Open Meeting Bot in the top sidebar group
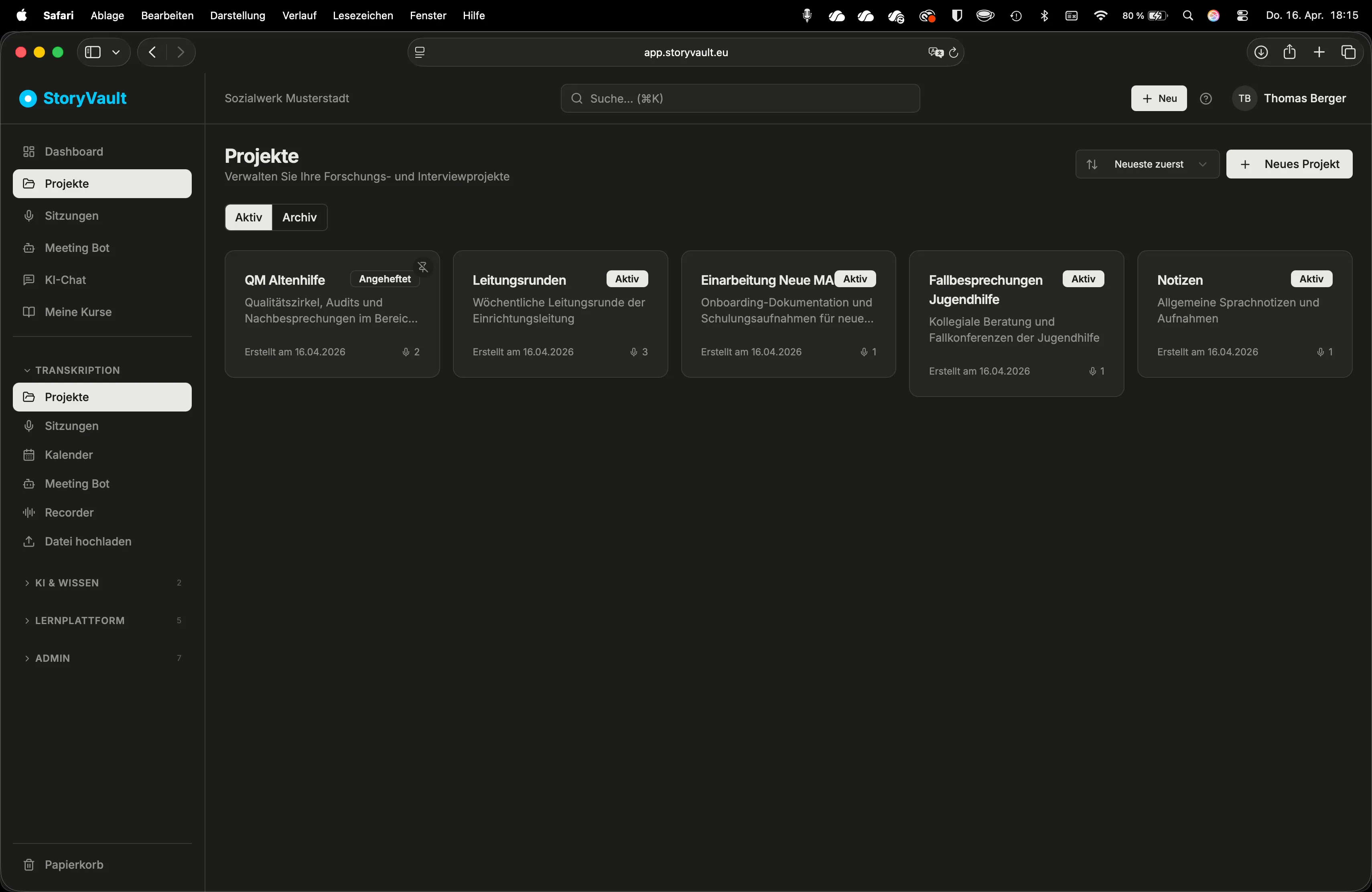Image resolution: width=1372 pixels, height=892 pixels. [x=102, y=248]
